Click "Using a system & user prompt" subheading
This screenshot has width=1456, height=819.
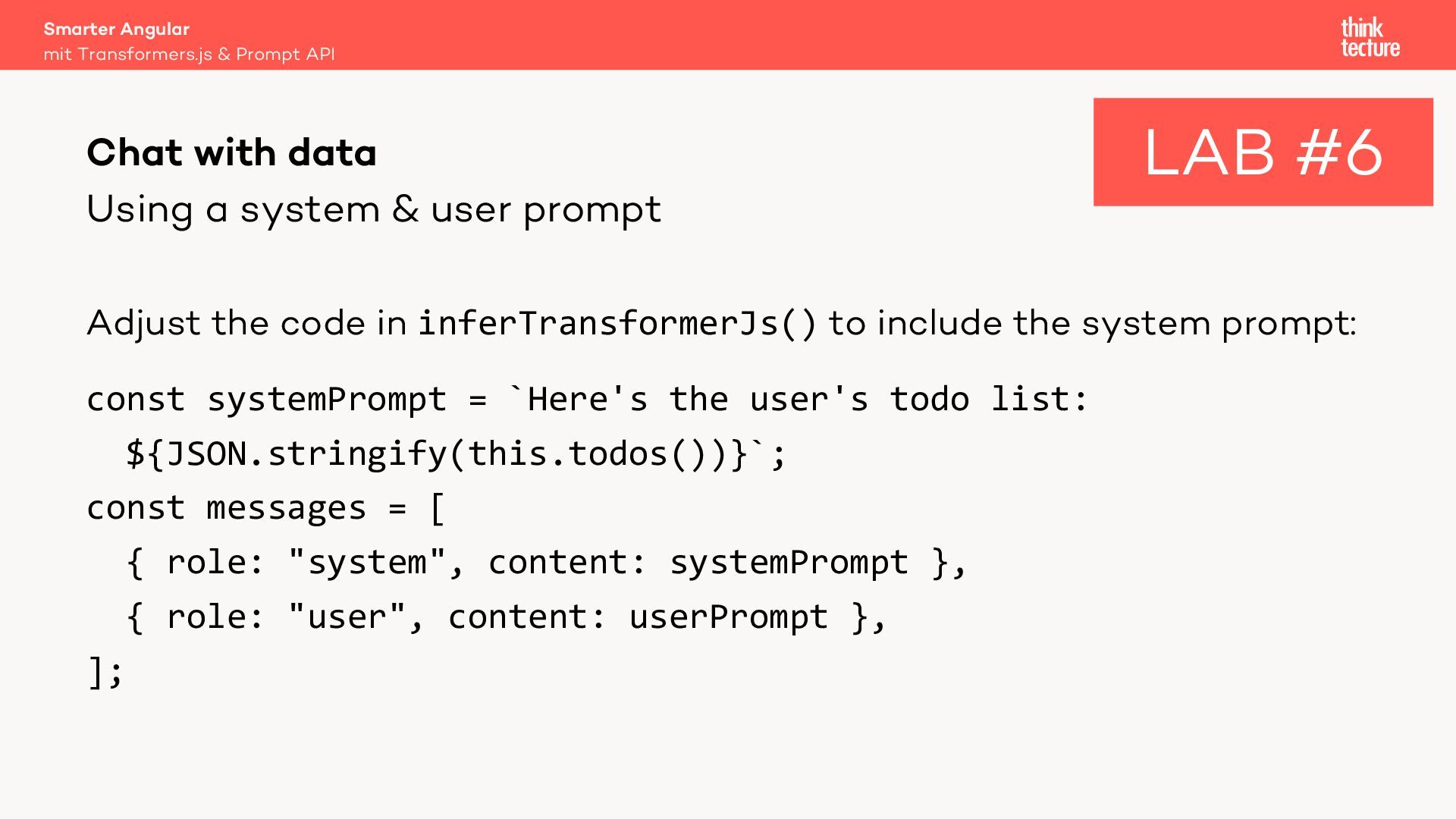point(374,209)
